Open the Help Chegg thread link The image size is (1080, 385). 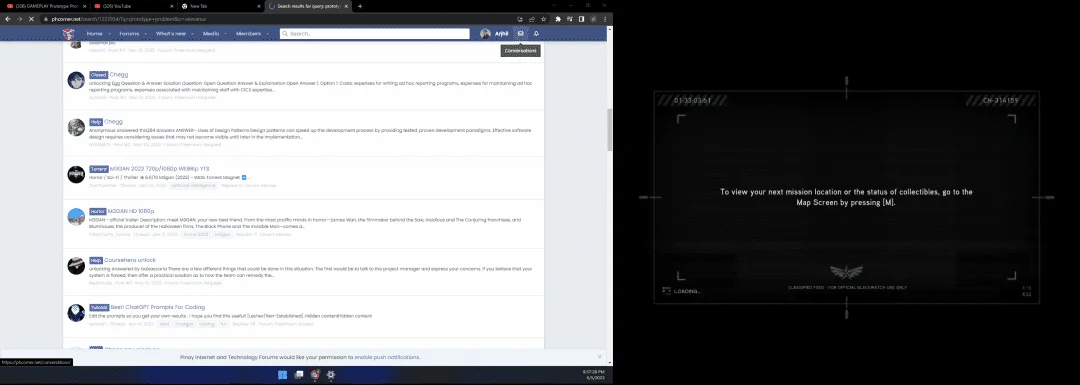tap(114, 122)
